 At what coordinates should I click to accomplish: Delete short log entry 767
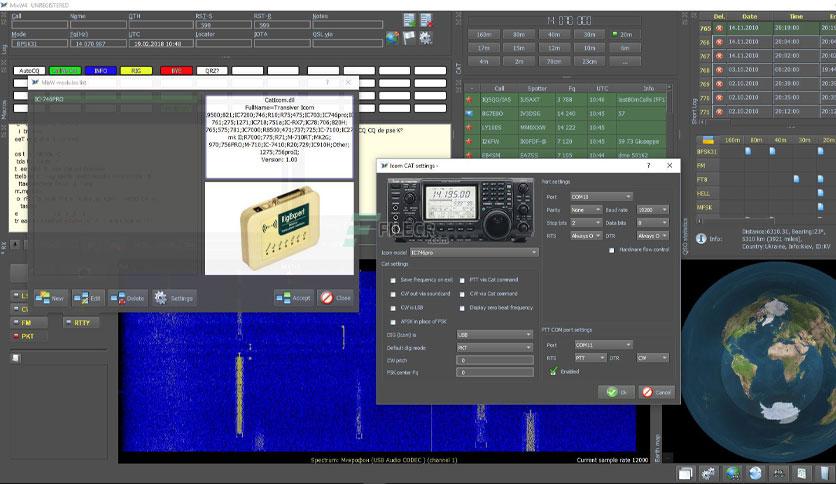[719, 56]
